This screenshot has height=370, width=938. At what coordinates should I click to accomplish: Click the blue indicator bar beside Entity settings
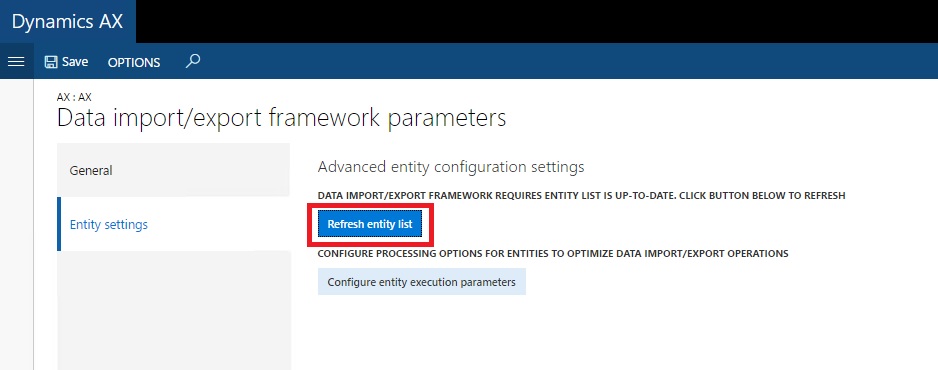click(x=59, y=224)
